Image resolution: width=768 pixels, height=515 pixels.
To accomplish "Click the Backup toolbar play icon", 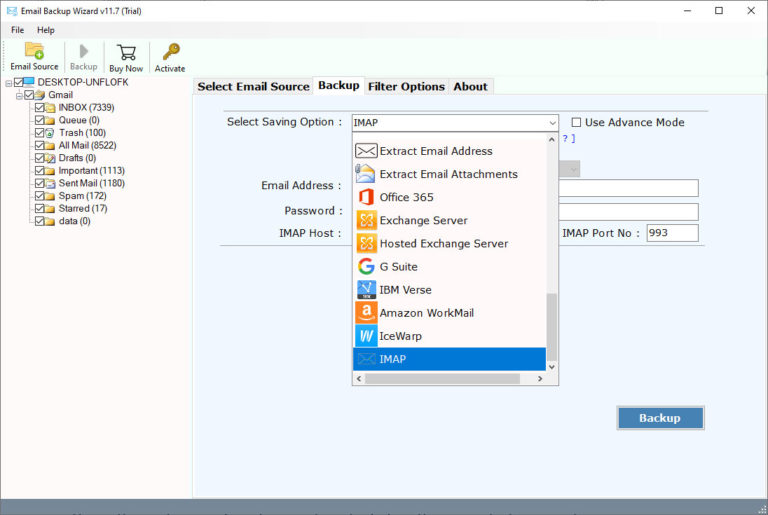I will tap(84, 51).
